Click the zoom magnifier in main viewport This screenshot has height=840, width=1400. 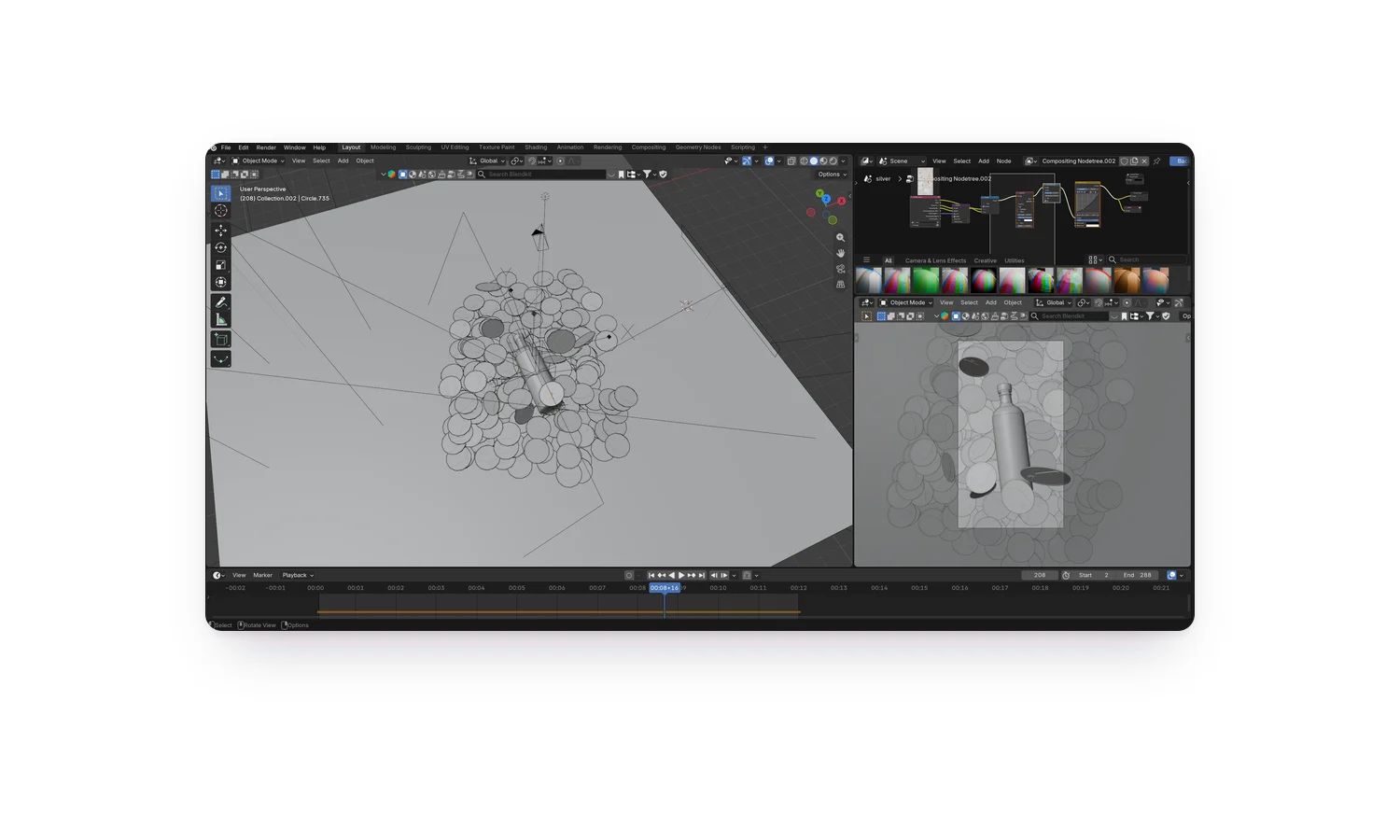(840, 238)
